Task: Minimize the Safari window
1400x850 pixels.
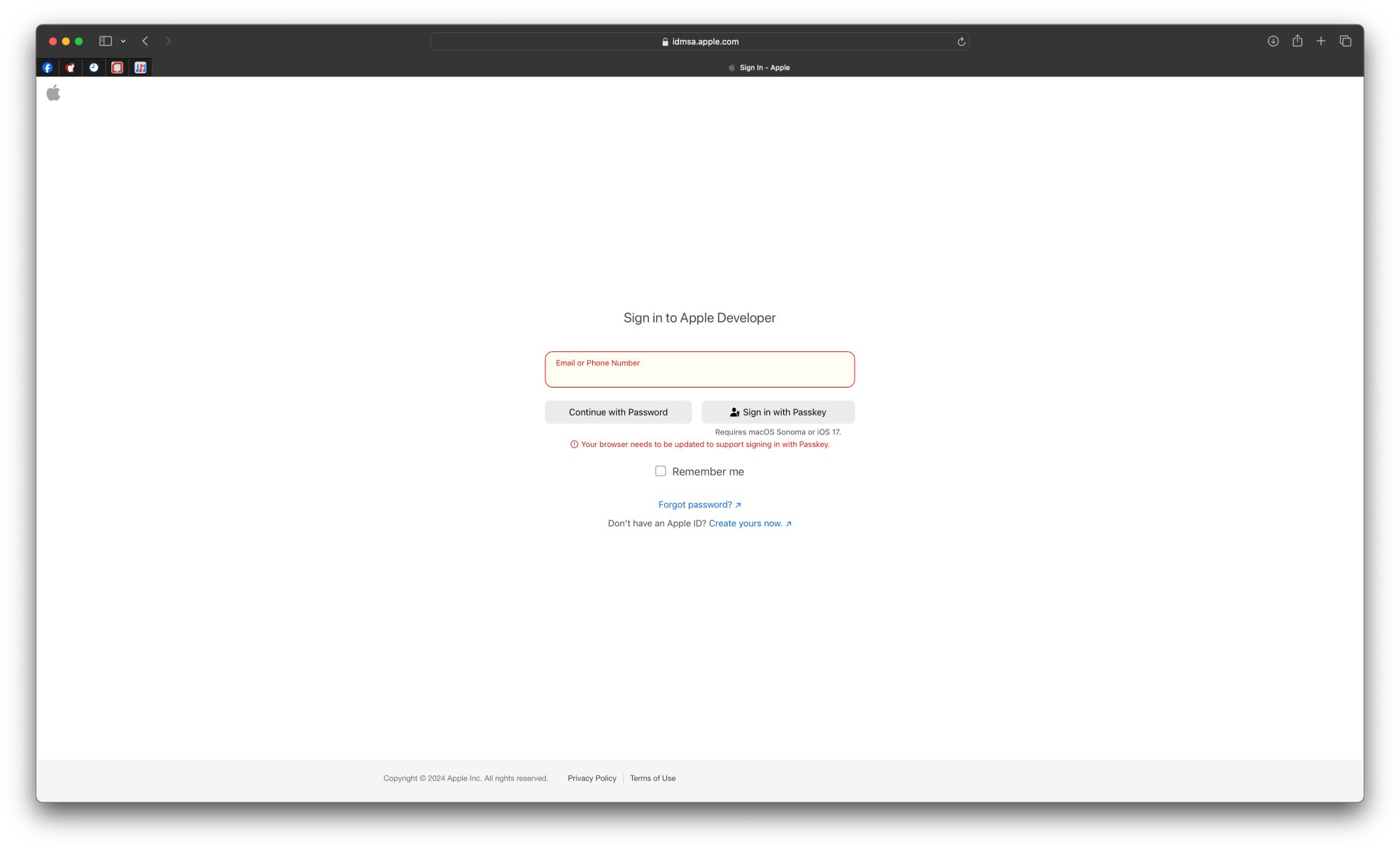Action: click(x=66, y=41)
